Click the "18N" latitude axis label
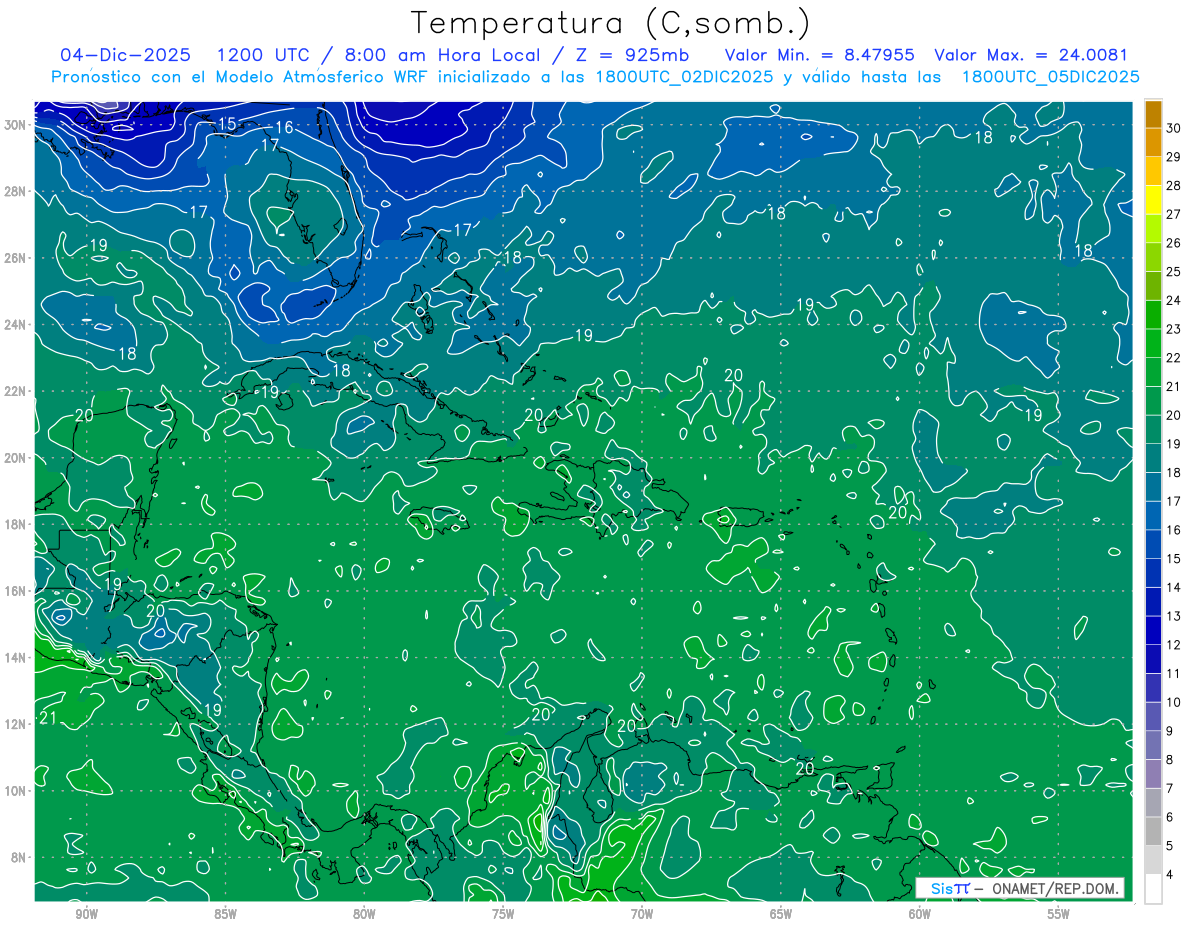This screenshot has width=1200, height=927. point(15,524)
